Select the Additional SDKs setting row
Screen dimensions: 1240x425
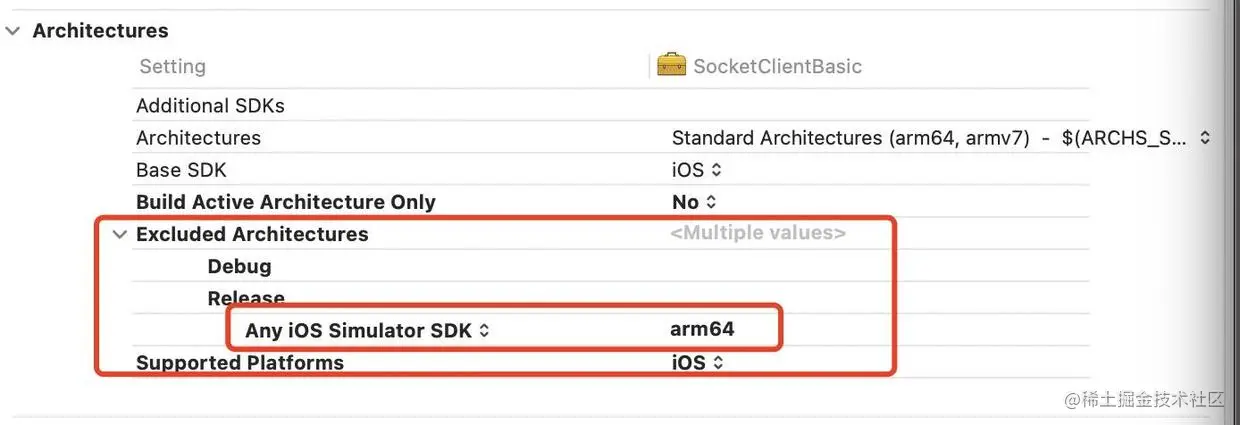click(210, 106)
